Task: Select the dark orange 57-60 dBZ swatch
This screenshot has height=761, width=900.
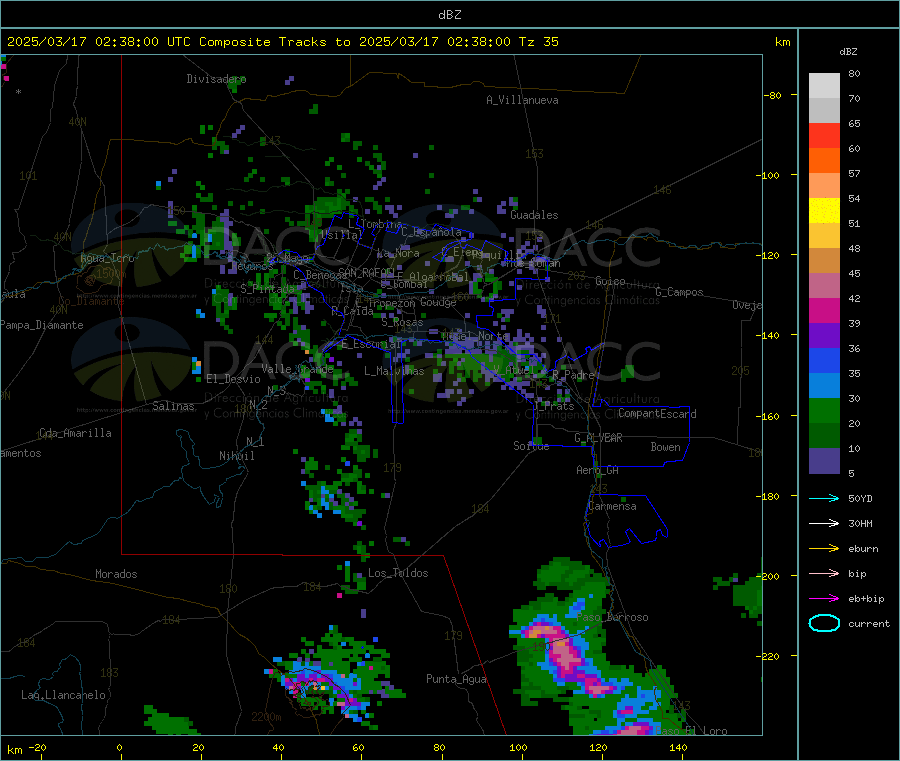Action: [x=824, y=161]
